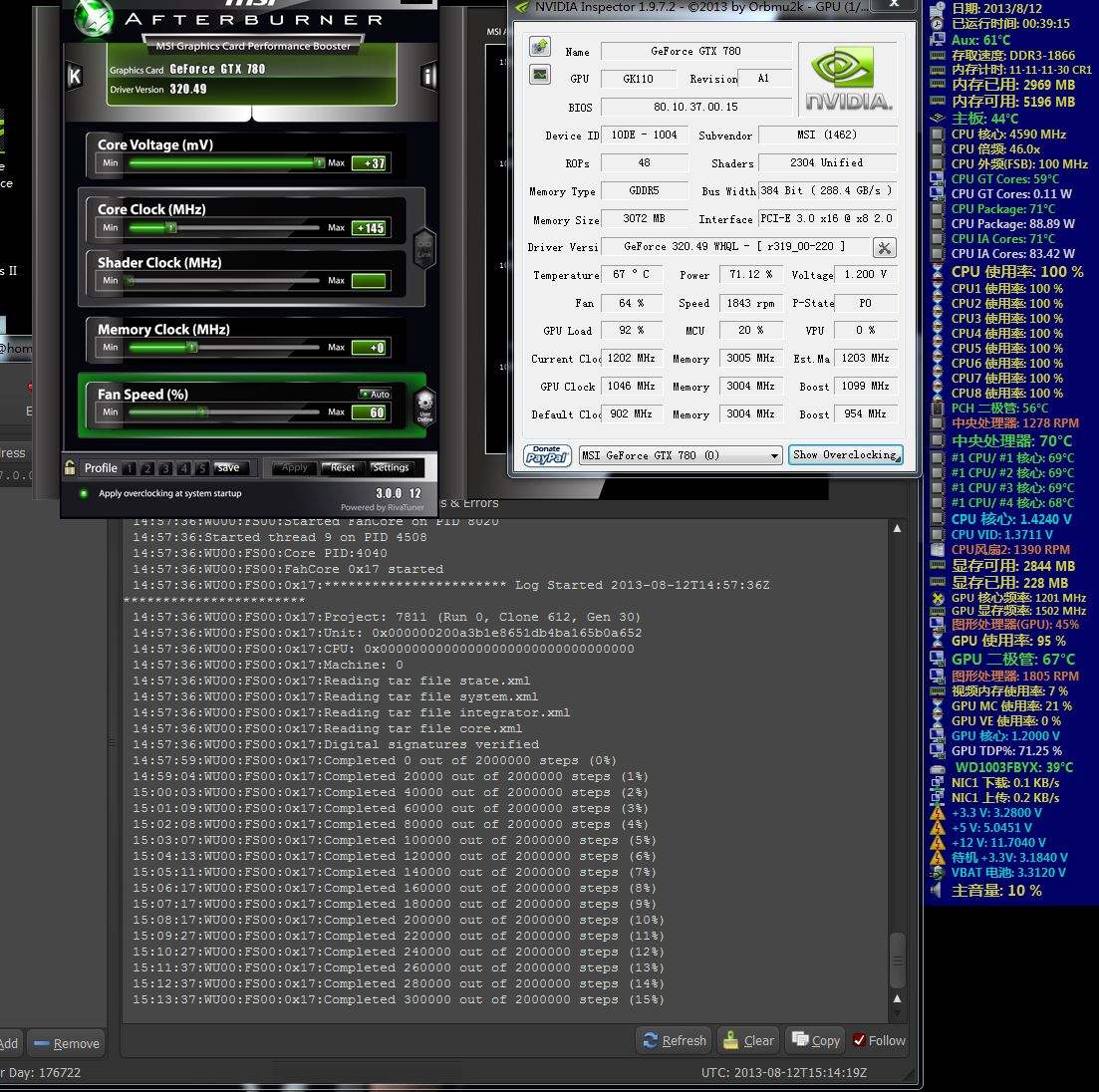This screenshot has height=1092, width=1099.
Task: Click the Afterburner Apply button
Action: pos(294,467)
